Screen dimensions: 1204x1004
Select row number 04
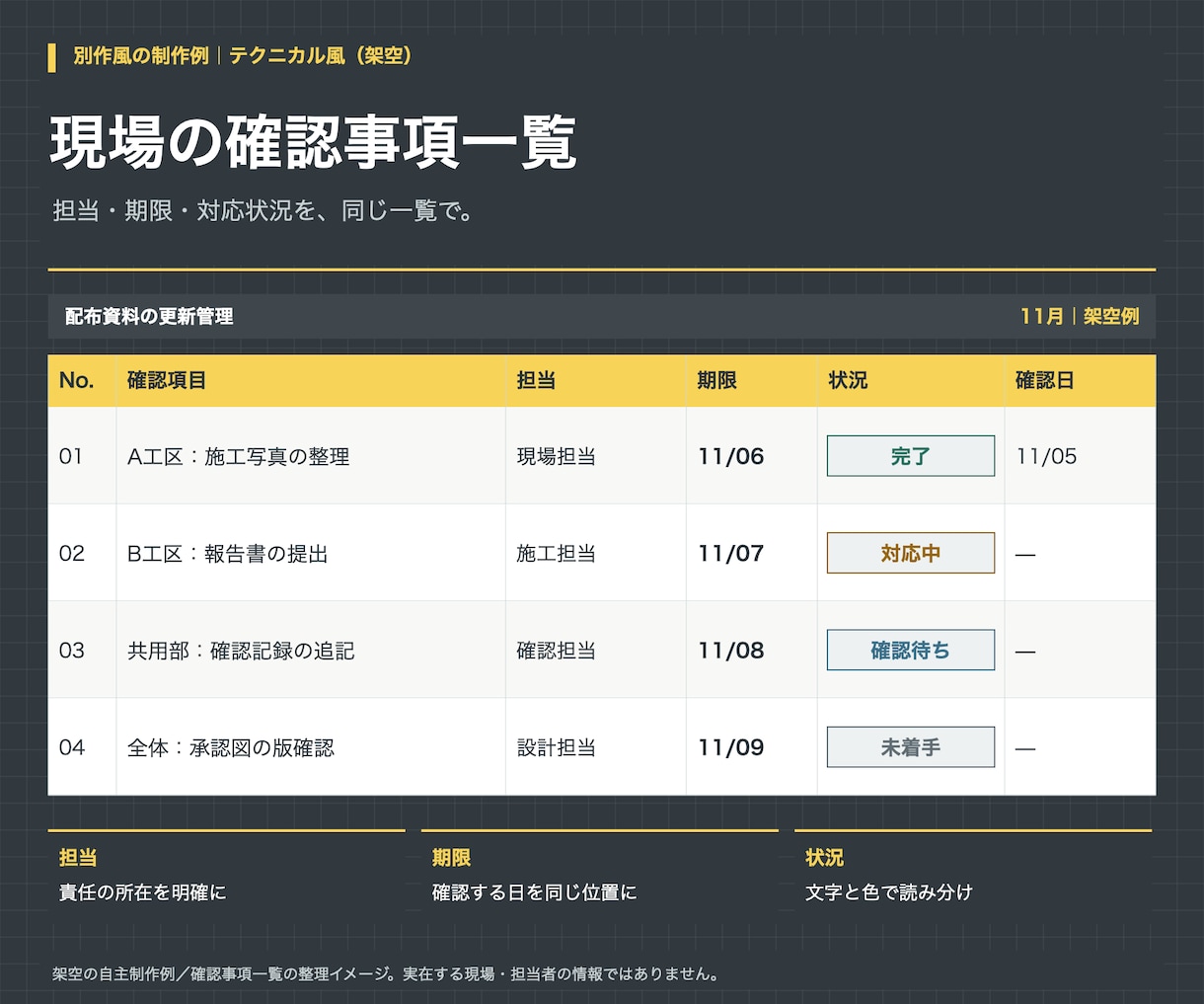pyautogui.click(x=72, y=747)
